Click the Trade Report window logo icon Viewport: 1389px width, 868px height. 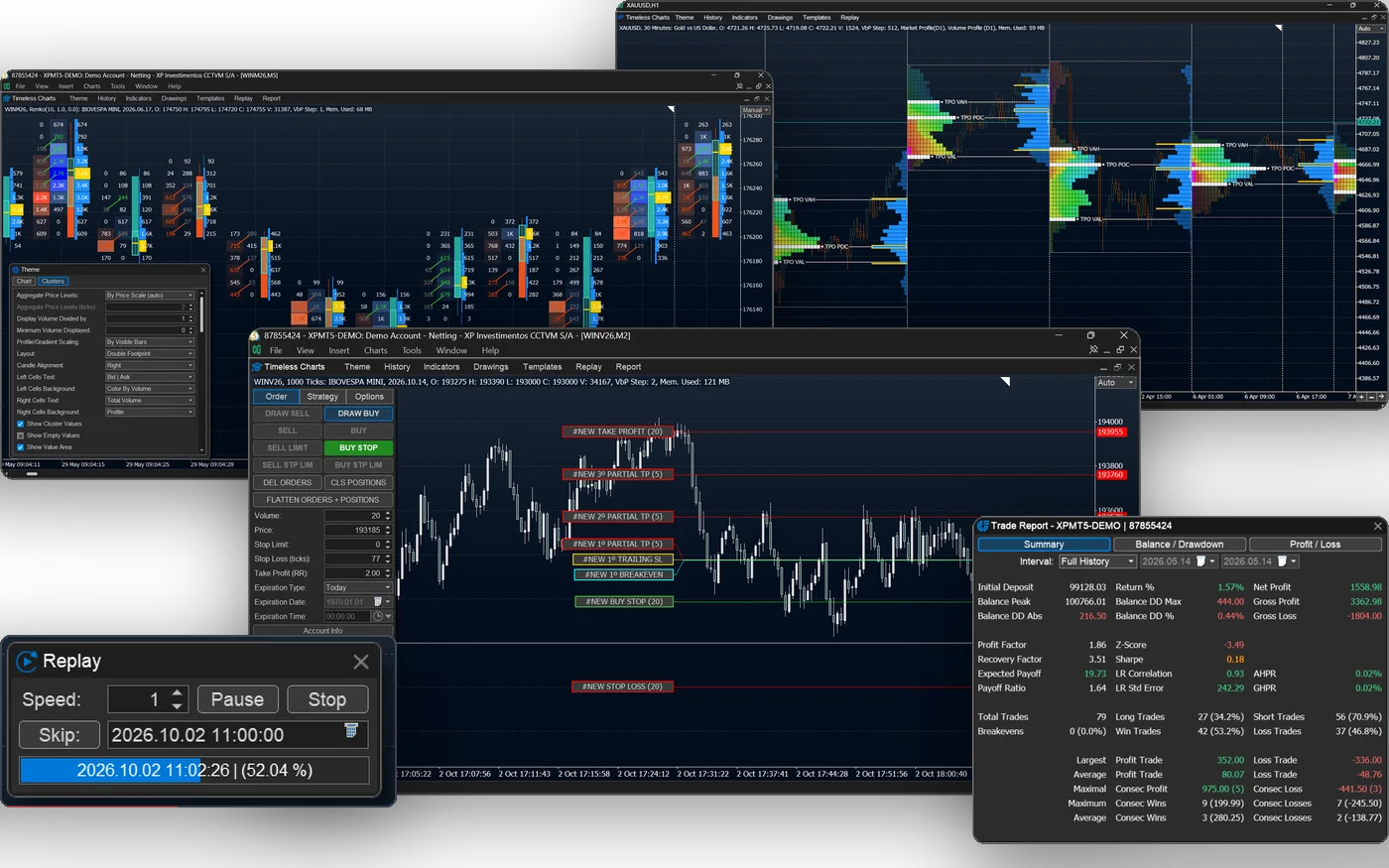(983, 525)
